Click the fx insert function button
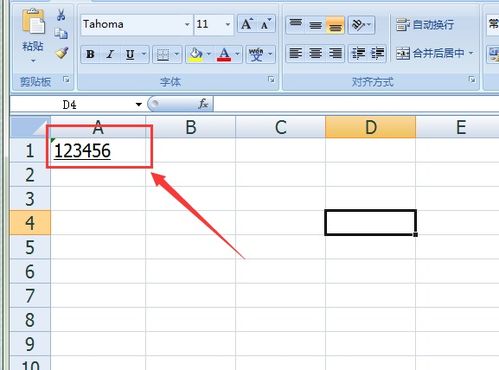Viewport: 499px width, 370px height. coord(203,104)
